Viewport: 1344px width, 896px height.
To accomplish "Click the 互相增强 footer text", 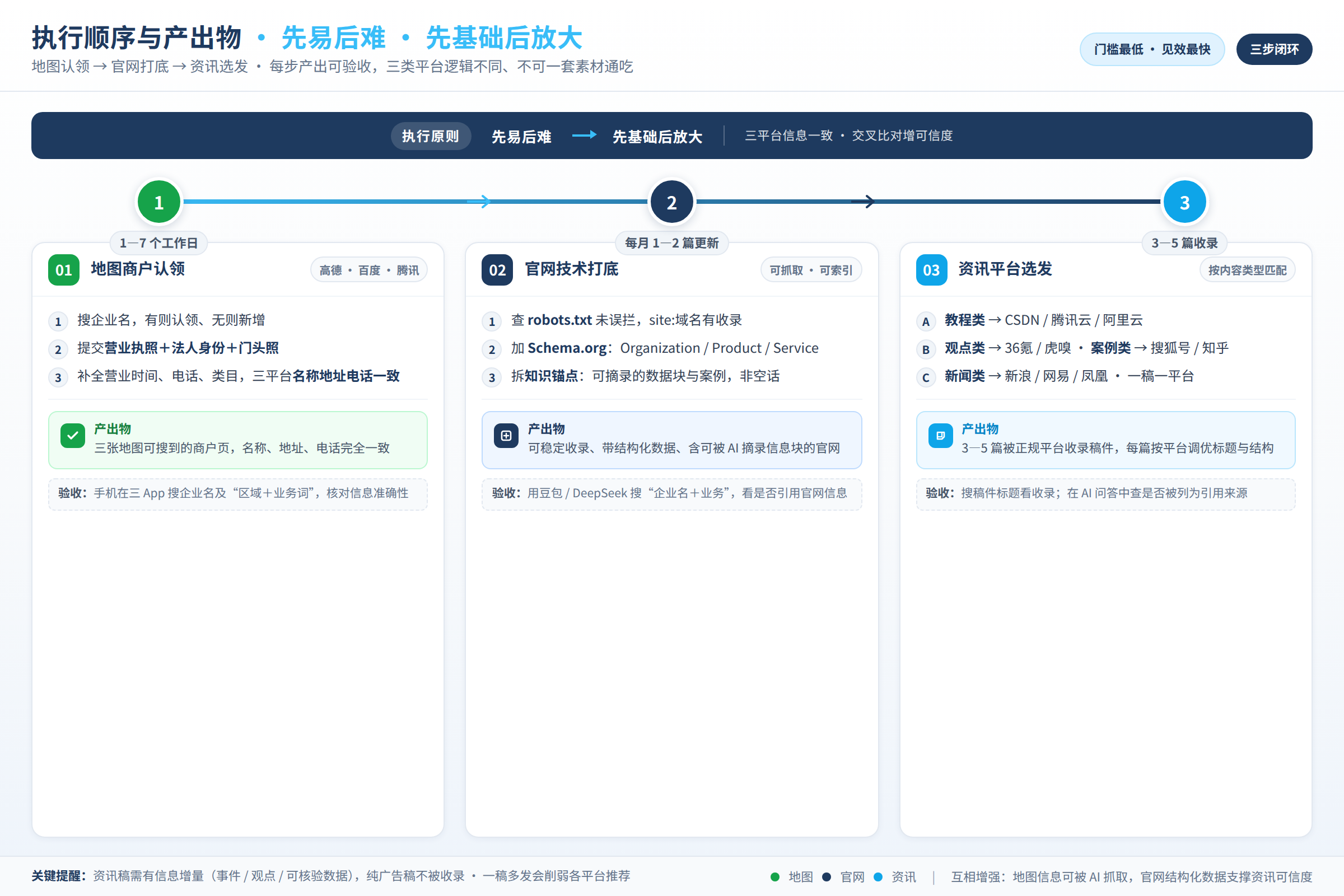I will pos(1131,876).
